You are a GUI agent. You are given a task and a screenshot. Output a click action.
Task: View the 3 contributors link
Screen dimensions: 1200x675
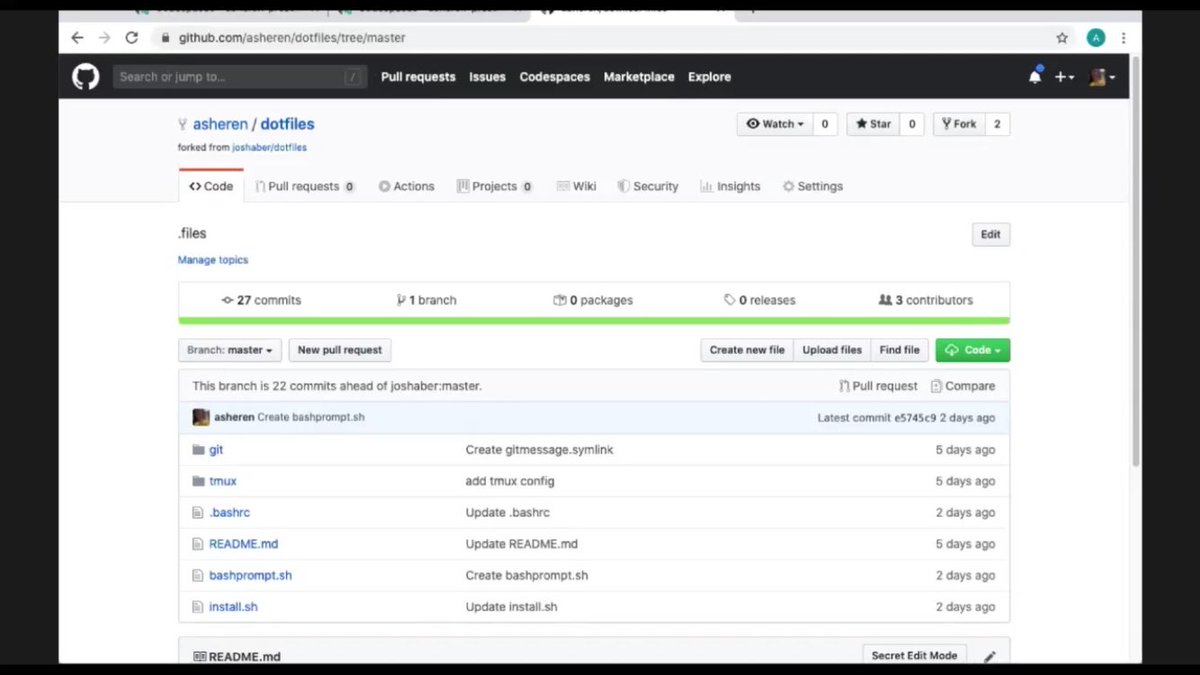(x=925, y=300)
